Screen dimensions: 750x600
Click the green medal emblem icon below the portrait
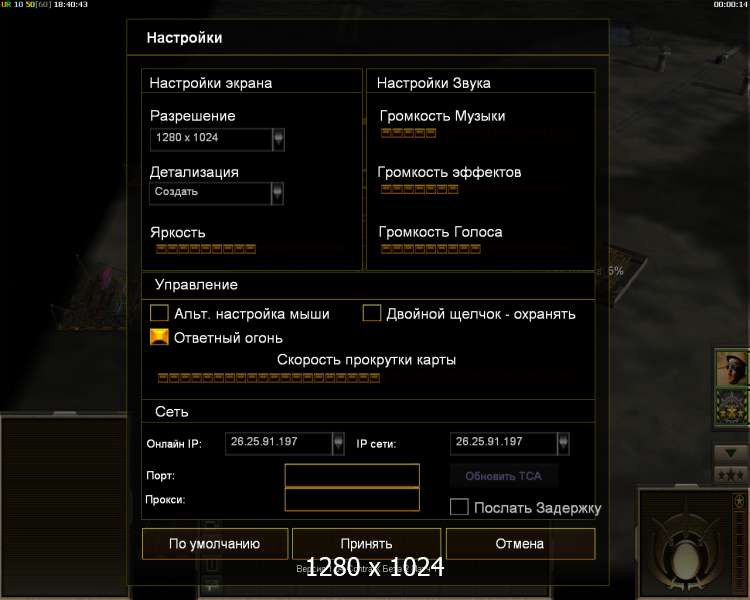[732, 407]
